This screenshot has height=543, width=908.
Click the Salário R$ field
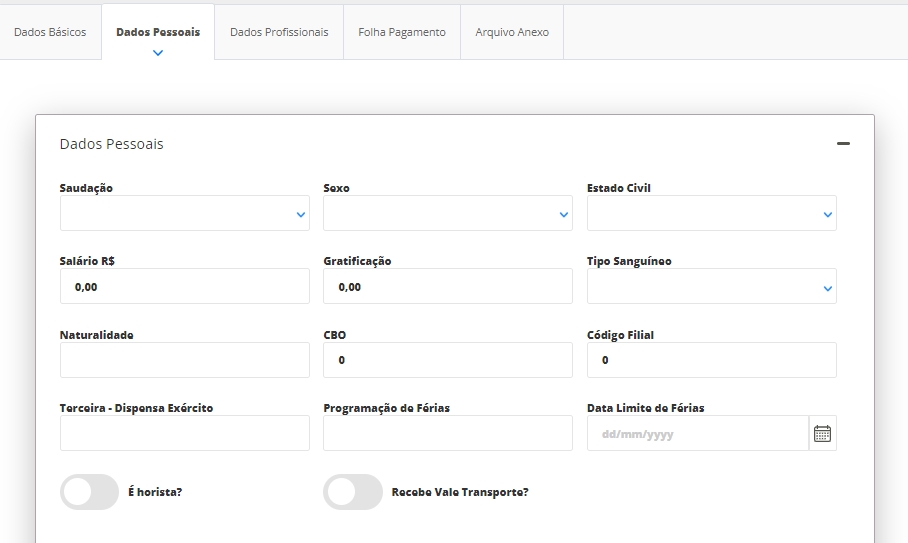tap(185, 287)
